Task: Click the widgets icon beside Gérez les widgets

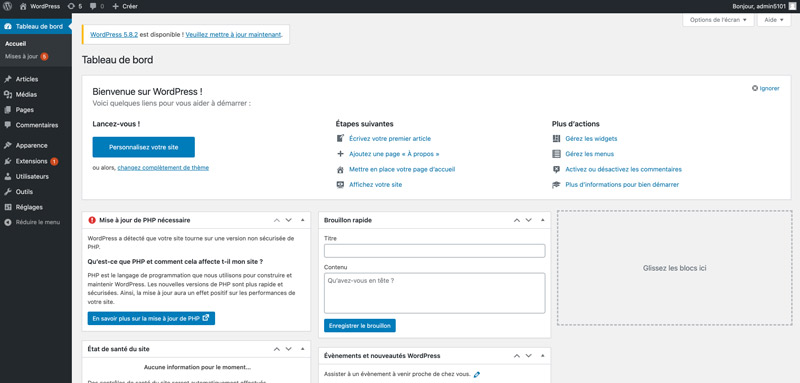Action: click(x=556, y=138)
